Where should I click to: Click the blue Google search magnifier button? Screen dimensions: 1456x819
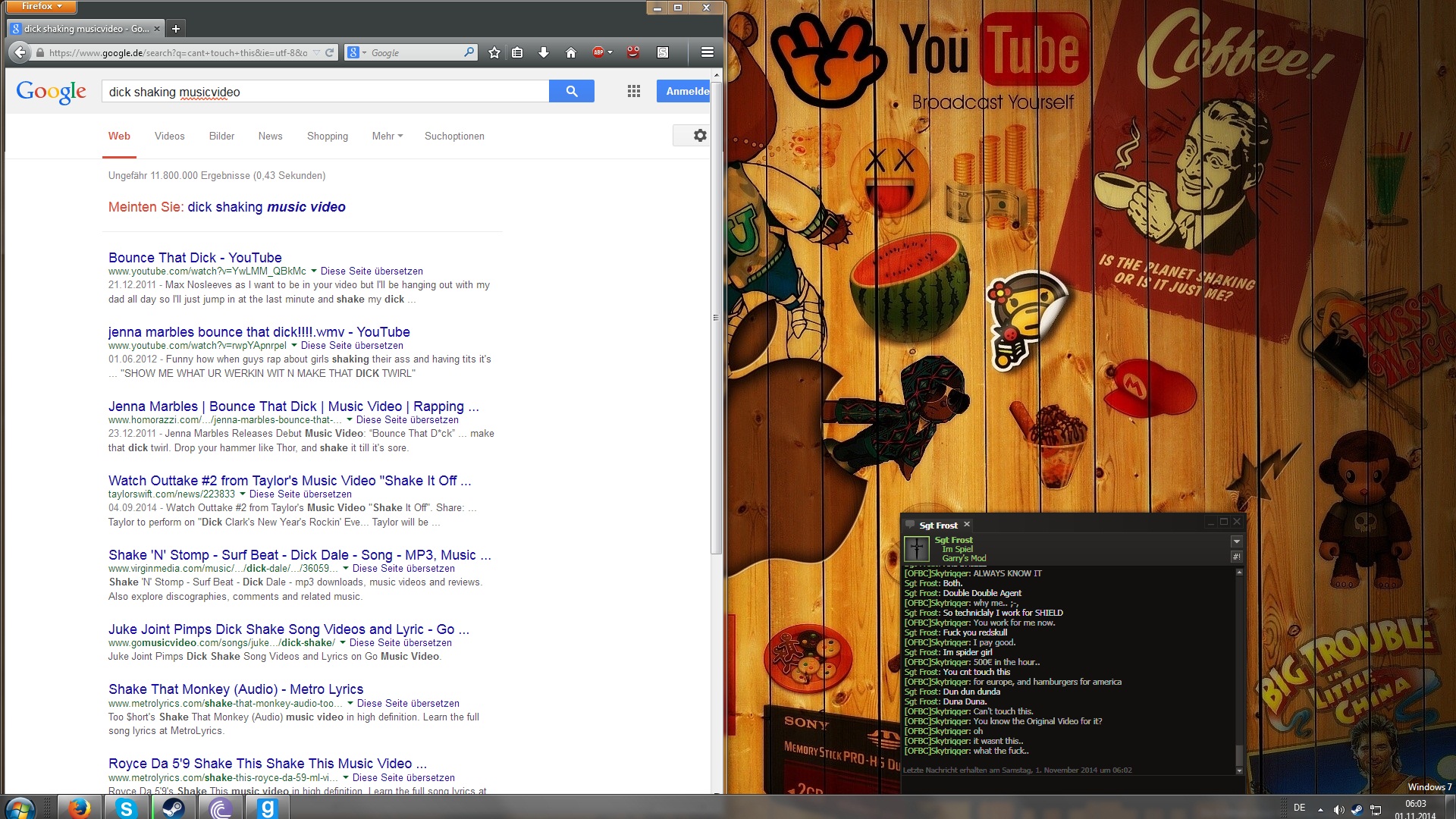pyautogui.click(x=572, y=91)
